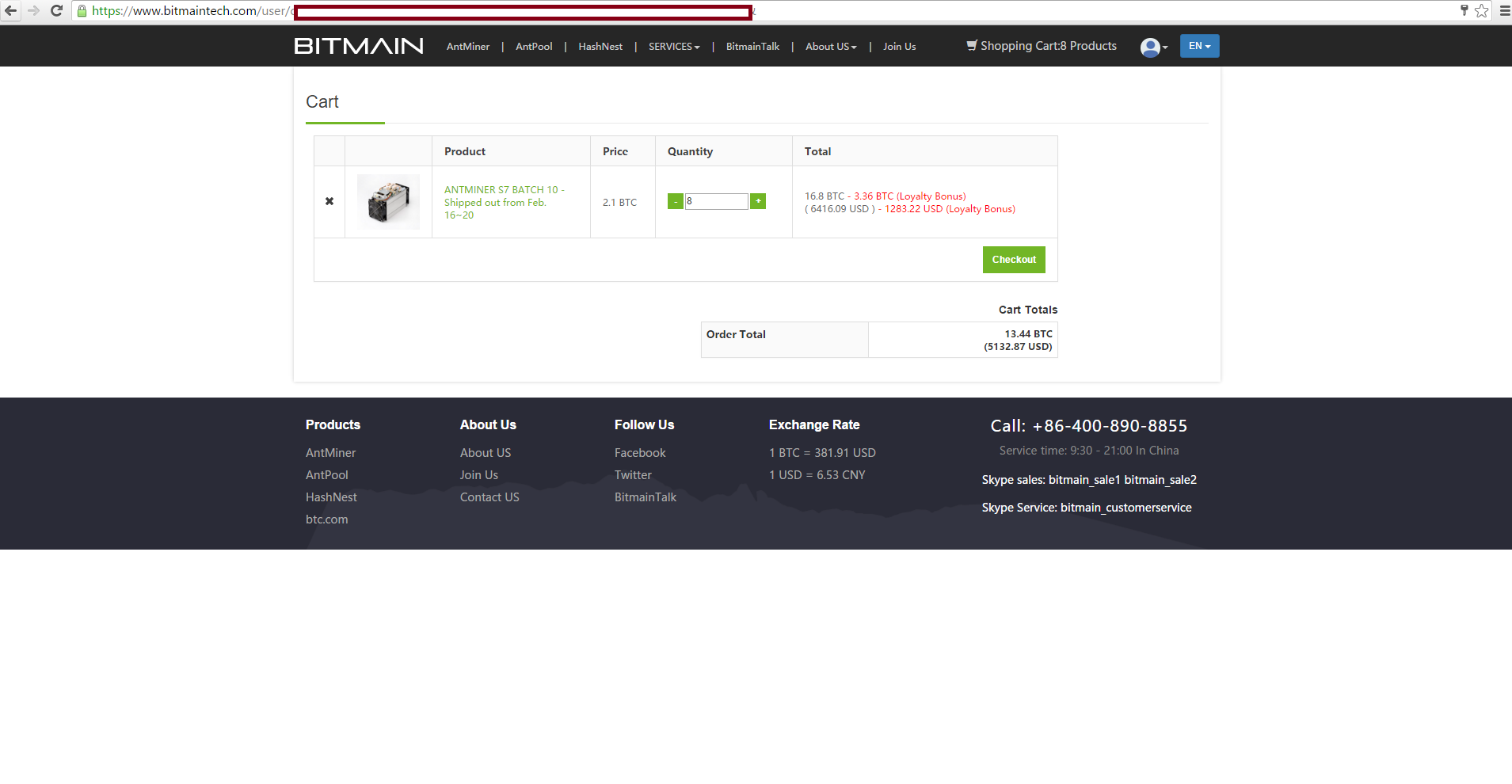Open HashNest in the top navigation
Viewport: 1512px width, 784px height.
pos(600,47)
